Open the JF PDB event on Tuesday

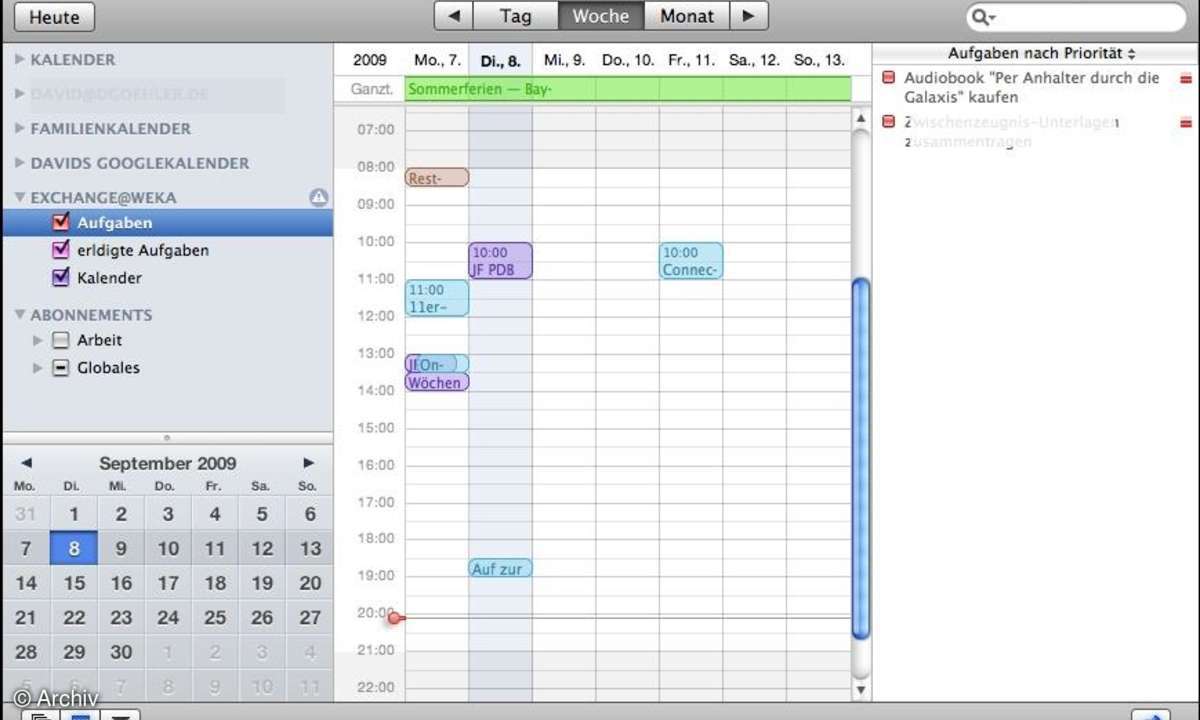pyautogui.click(x=500, y=260)
